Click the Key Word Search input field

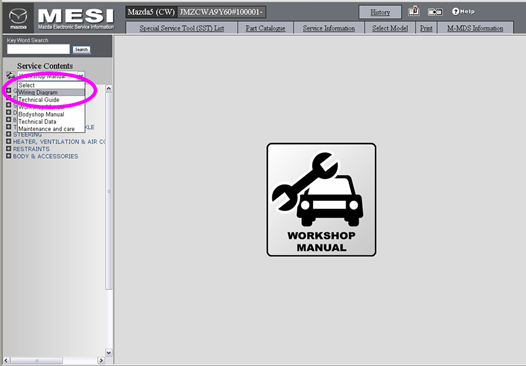[39, 49]
